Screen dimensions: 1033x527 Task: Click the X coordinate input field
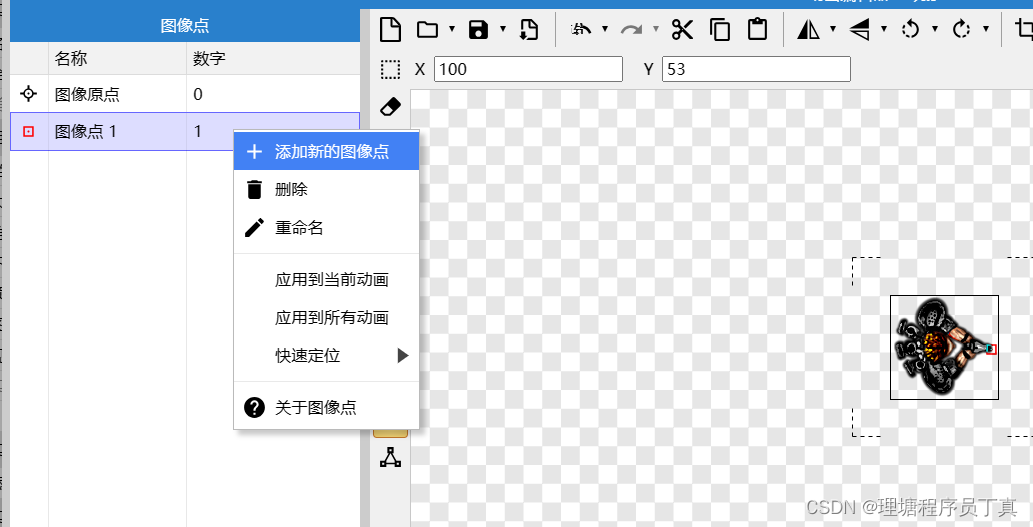[x=528, y=69]
